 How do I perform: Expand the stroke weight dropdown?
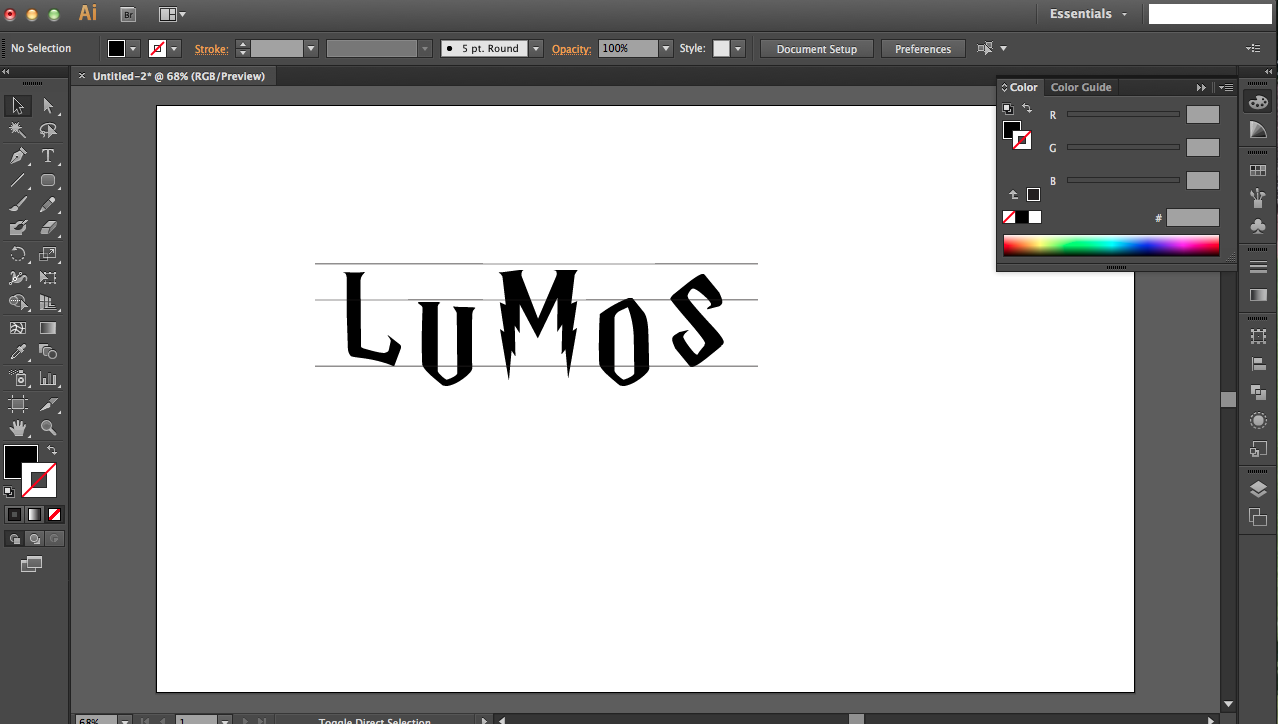pyautogui.click(x=311, y=48)
